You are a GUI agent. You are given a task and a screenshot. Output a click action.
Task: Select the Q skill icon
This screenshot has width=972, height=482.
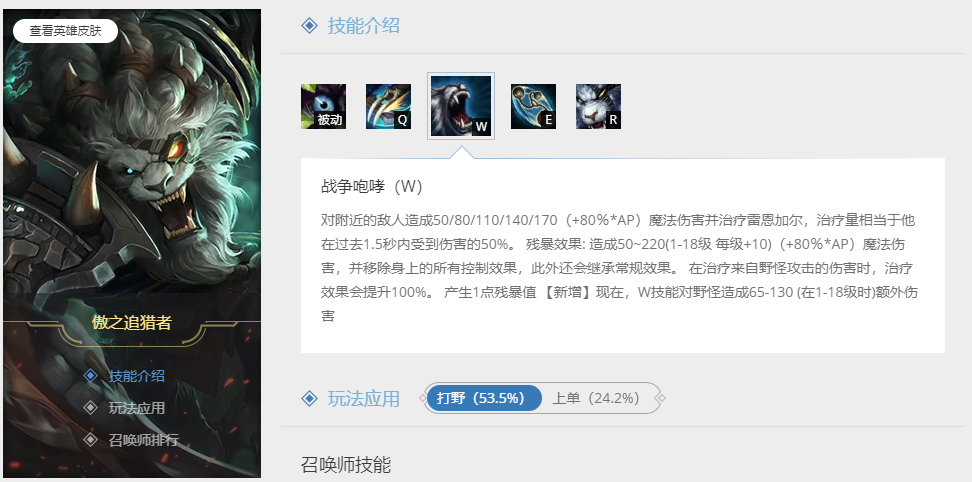point(388,107)
